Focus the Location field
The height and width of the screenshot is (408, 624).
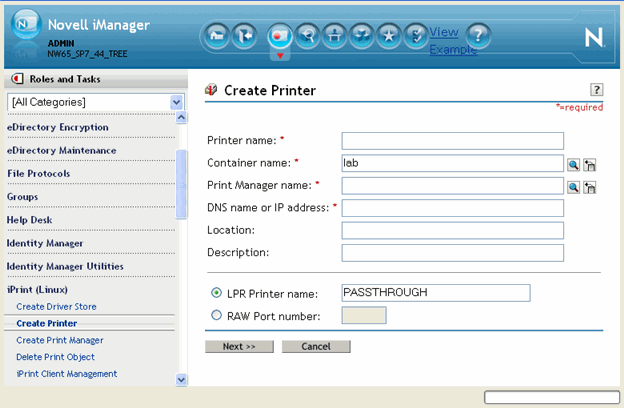(452, 230)
